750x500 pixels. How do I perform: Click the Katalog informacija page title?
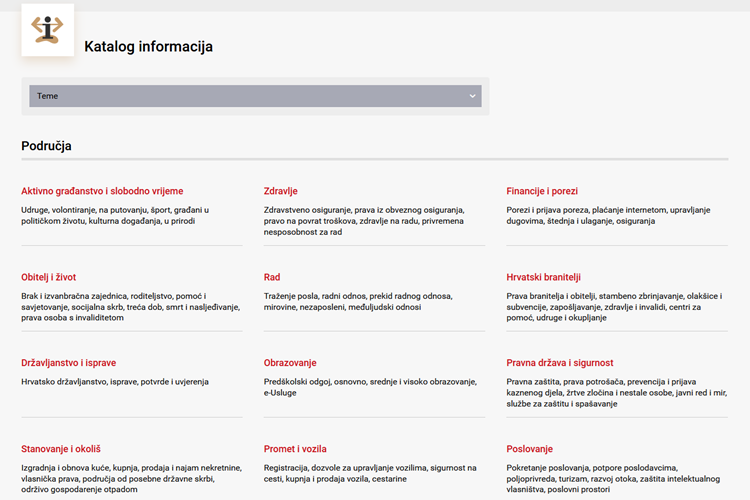pyautogui.click(x=148, y=46)
